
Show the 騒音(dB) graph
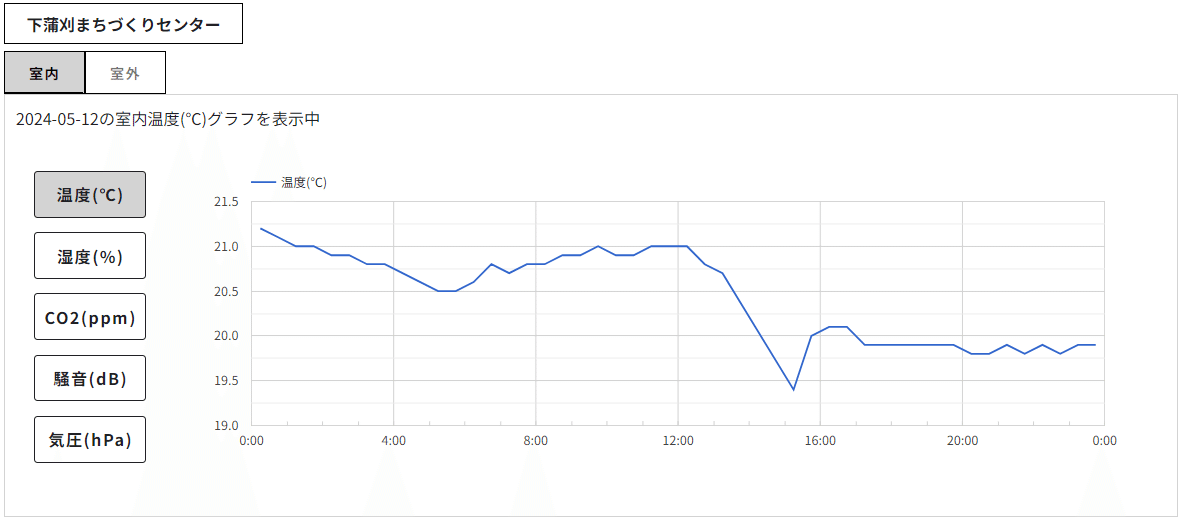point(90,379)
